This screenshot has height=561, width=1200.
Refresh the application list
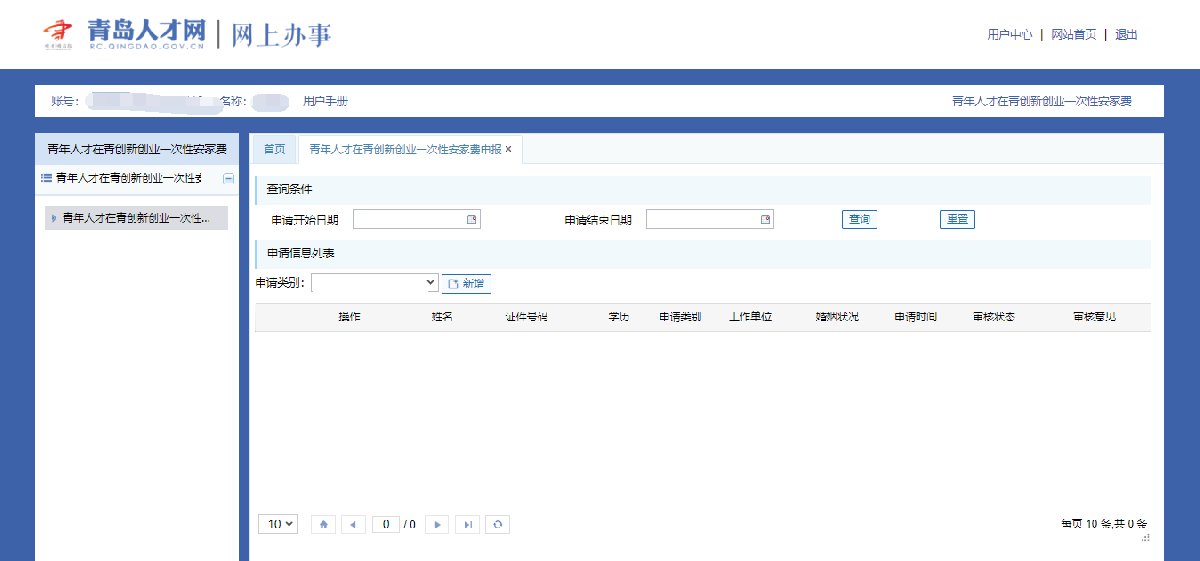tap(497, 524)
